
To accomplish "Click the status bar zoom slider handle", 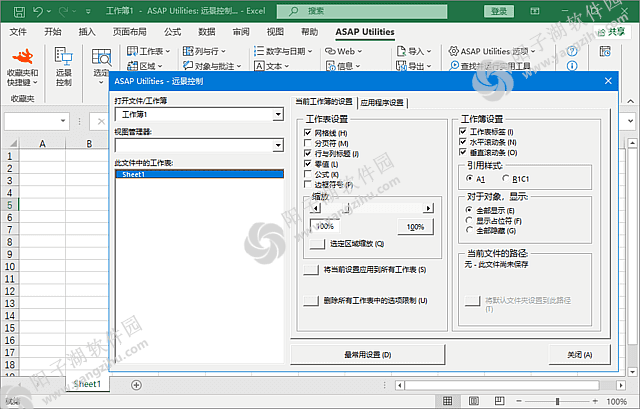I will pos(558,401).
